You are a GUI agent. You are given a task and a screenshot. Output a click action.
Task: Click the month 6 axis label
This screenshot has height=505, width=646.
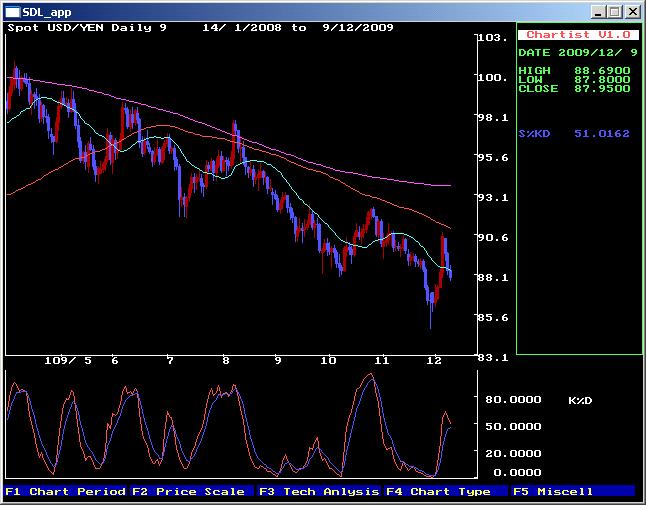(x=115, y=361)
